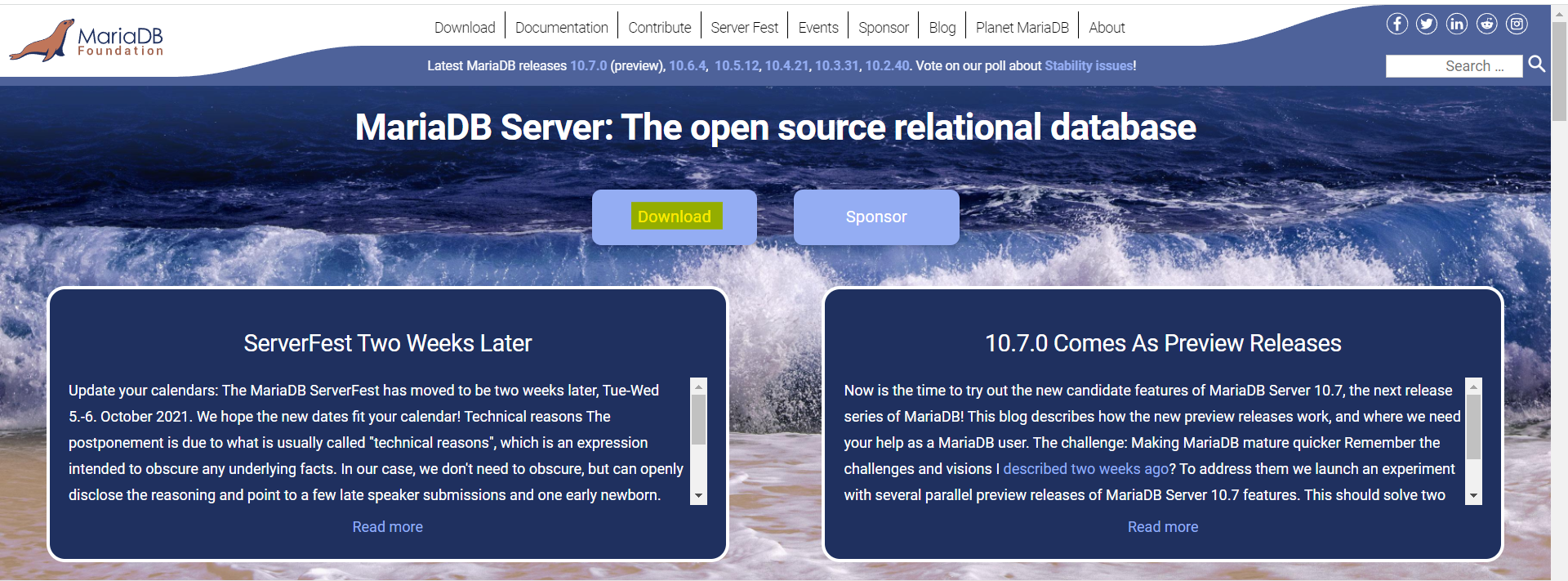Click ServerFest card scrollbar down arrow
Viewport: 1568px width, 581px height.
(698, 496)
